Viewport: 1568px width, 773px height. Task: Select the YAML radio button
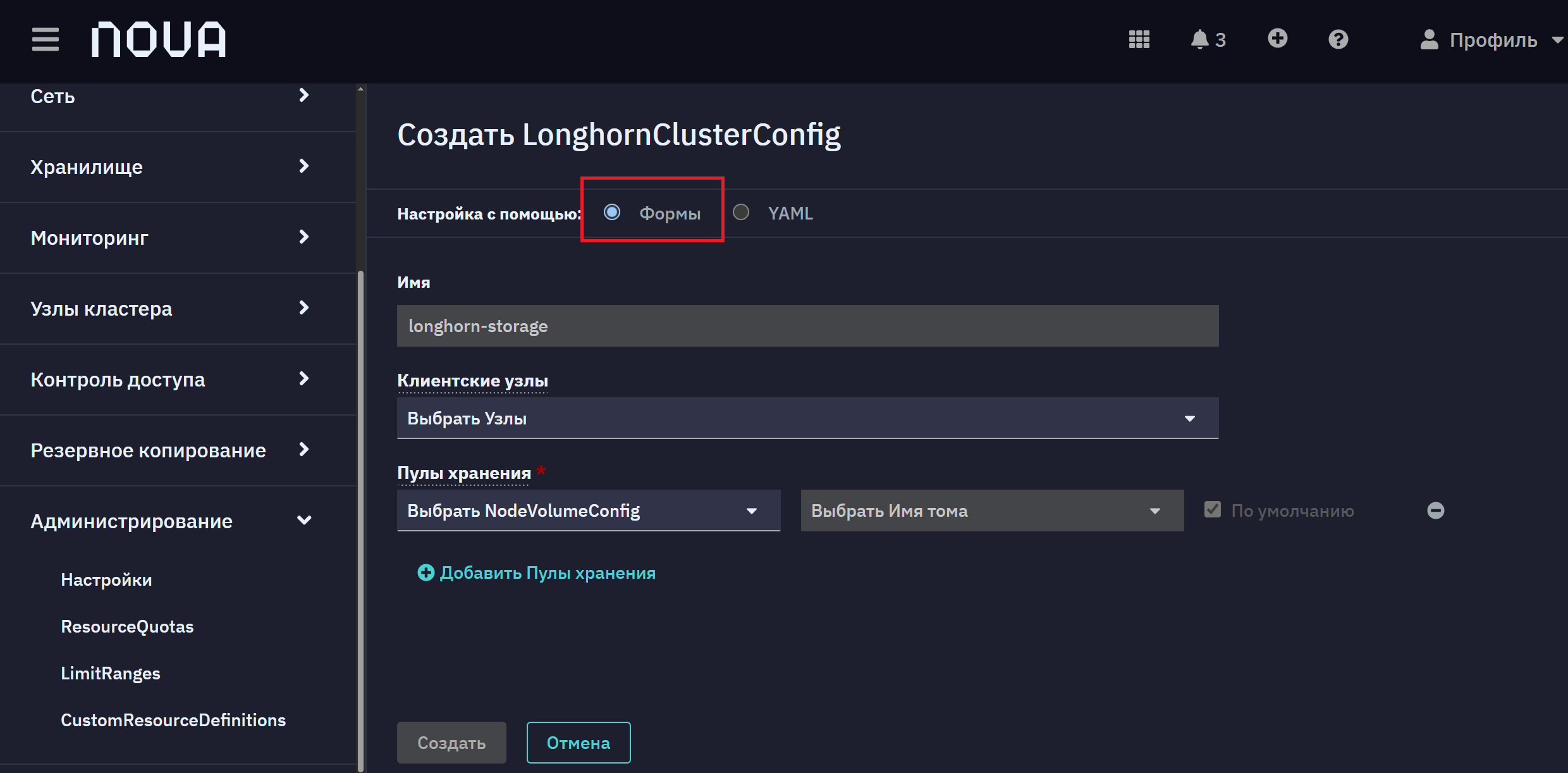[741, 212]
